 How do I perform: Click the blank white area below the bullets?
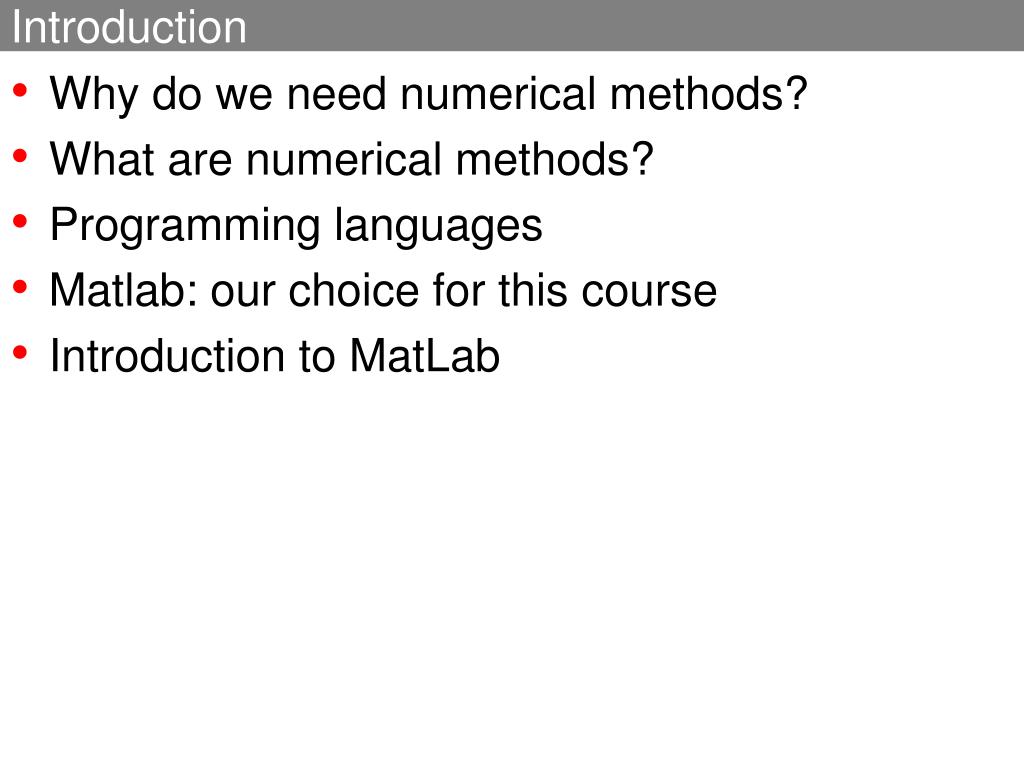click(512, 568)
